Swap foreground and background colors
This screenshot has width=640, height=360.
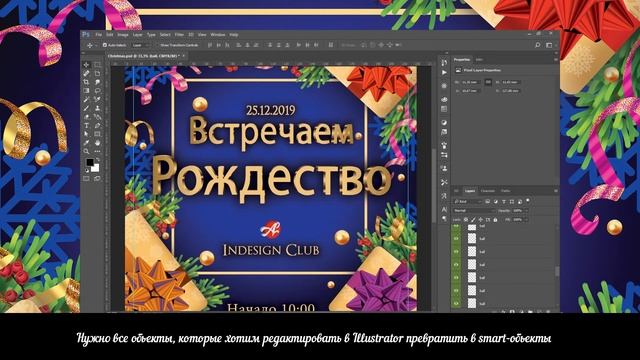(x=98, y=160)
